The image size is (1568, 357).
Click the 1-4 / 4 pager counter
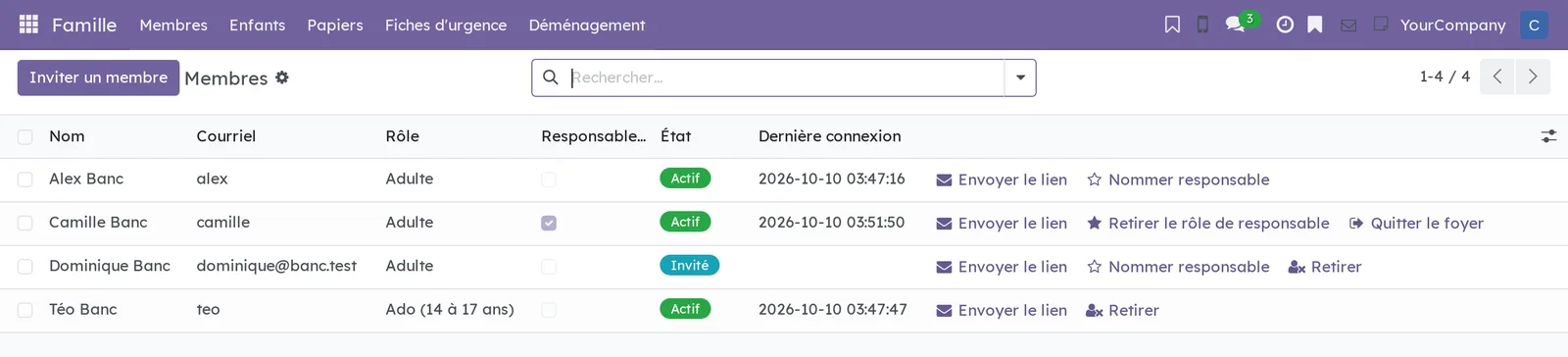pos(1445,76)
